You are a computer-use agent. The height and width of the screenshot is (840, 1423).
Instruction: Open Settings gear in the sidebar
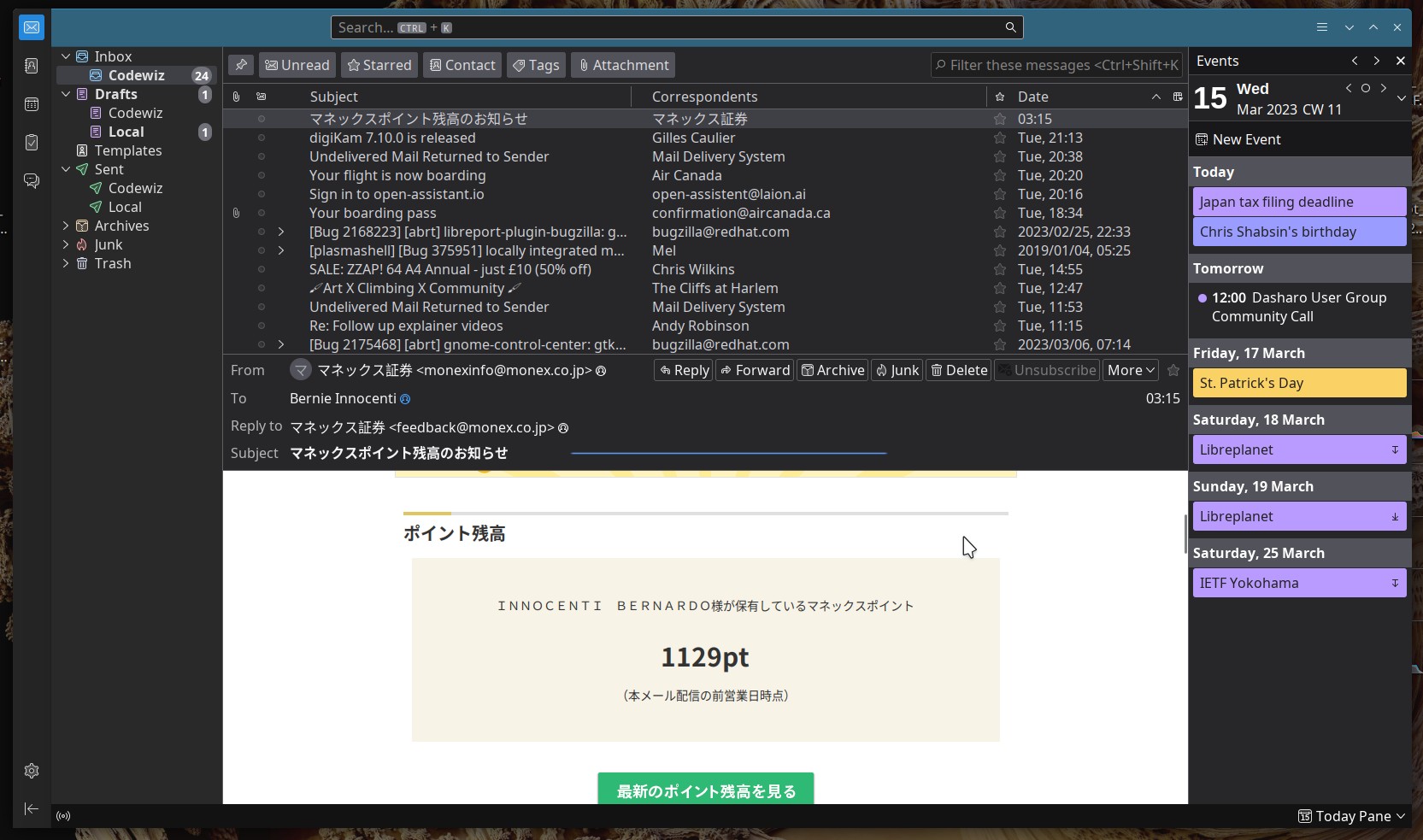[x=32, y=771]
